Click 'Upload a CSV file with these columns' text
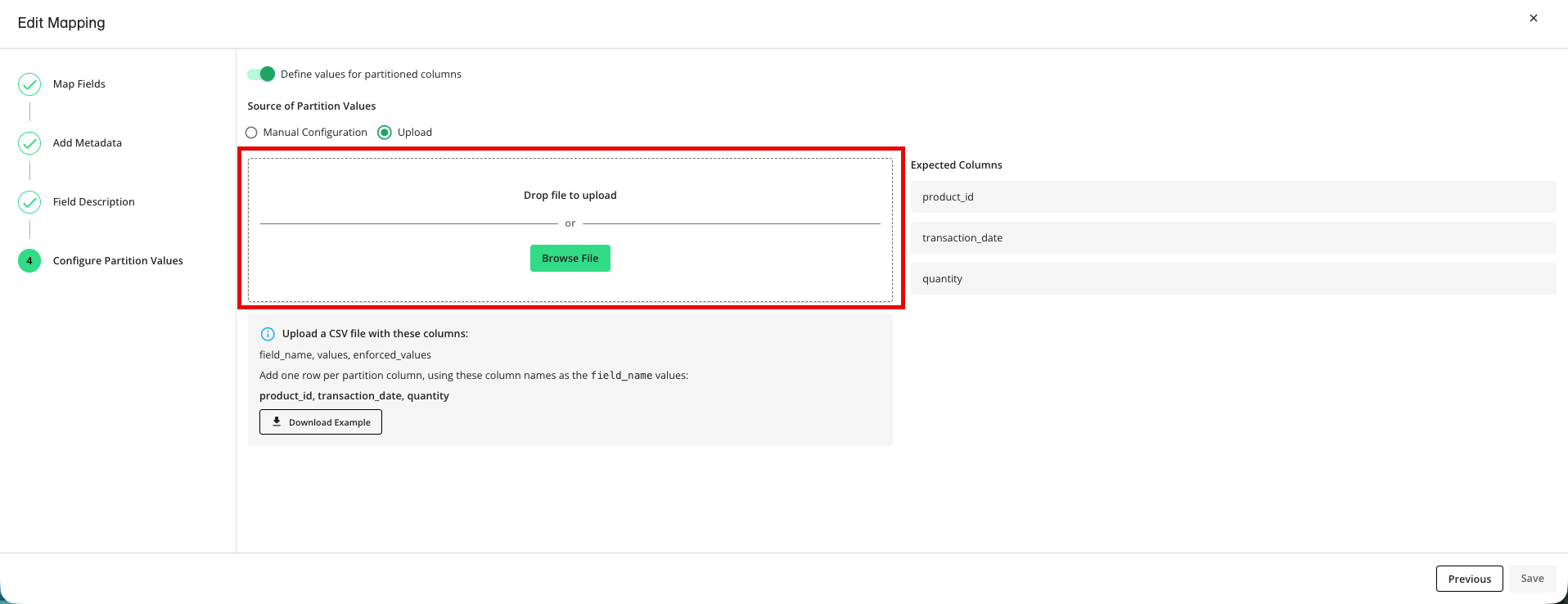Image resolution: width=1568 pixels, height=604 pixels. click(375, 334)
